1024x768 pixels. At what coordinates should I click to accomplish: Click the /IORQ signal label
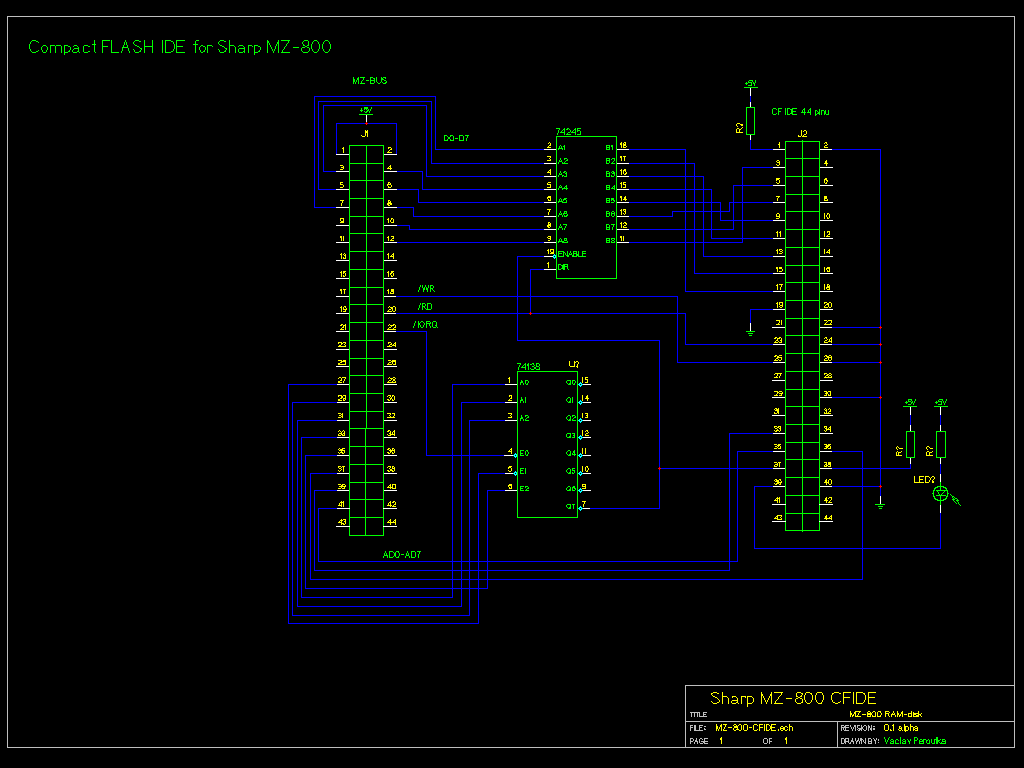[x=425, y=325]
